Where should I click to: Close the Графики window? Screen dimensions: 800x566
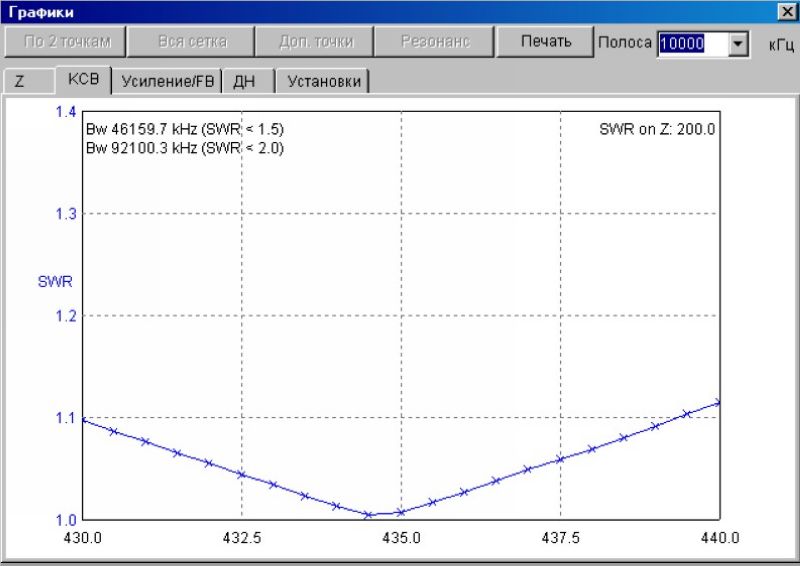tap(786, 11)
